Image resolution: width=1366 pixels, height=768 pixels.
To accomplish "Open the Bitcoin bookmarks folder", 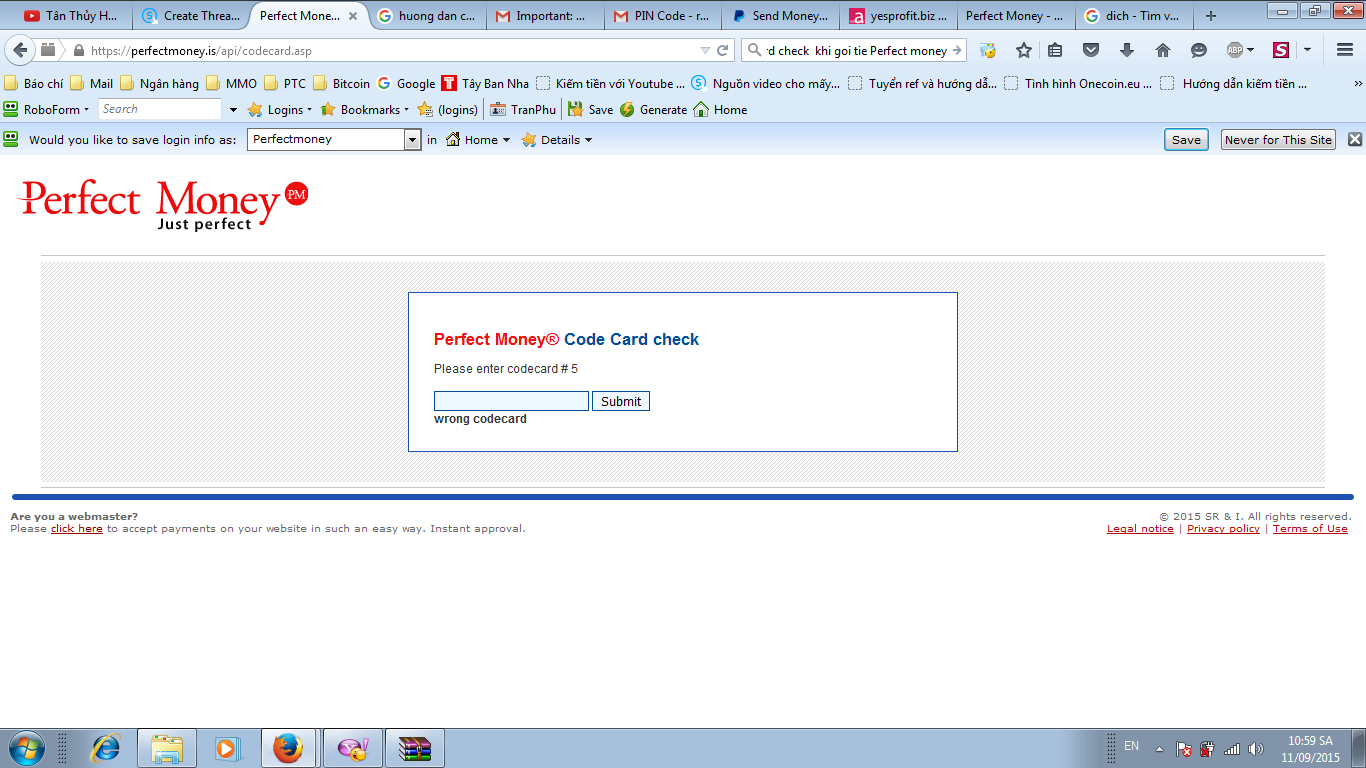I will point(341,84).
